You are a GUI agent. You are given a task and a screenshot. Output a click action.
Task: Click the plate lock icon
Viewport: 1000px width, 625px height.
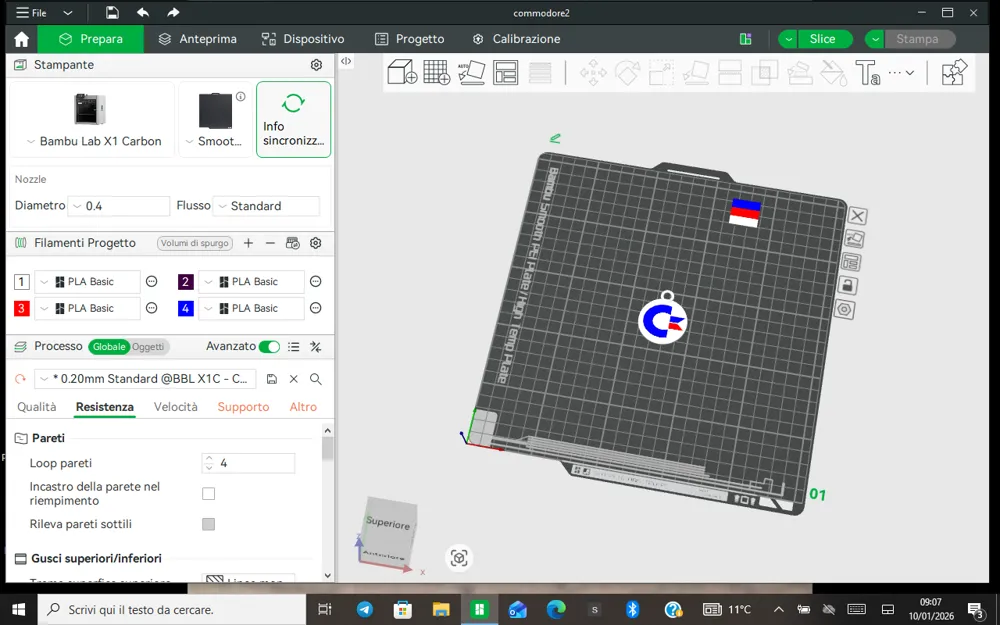pos(848,285)
